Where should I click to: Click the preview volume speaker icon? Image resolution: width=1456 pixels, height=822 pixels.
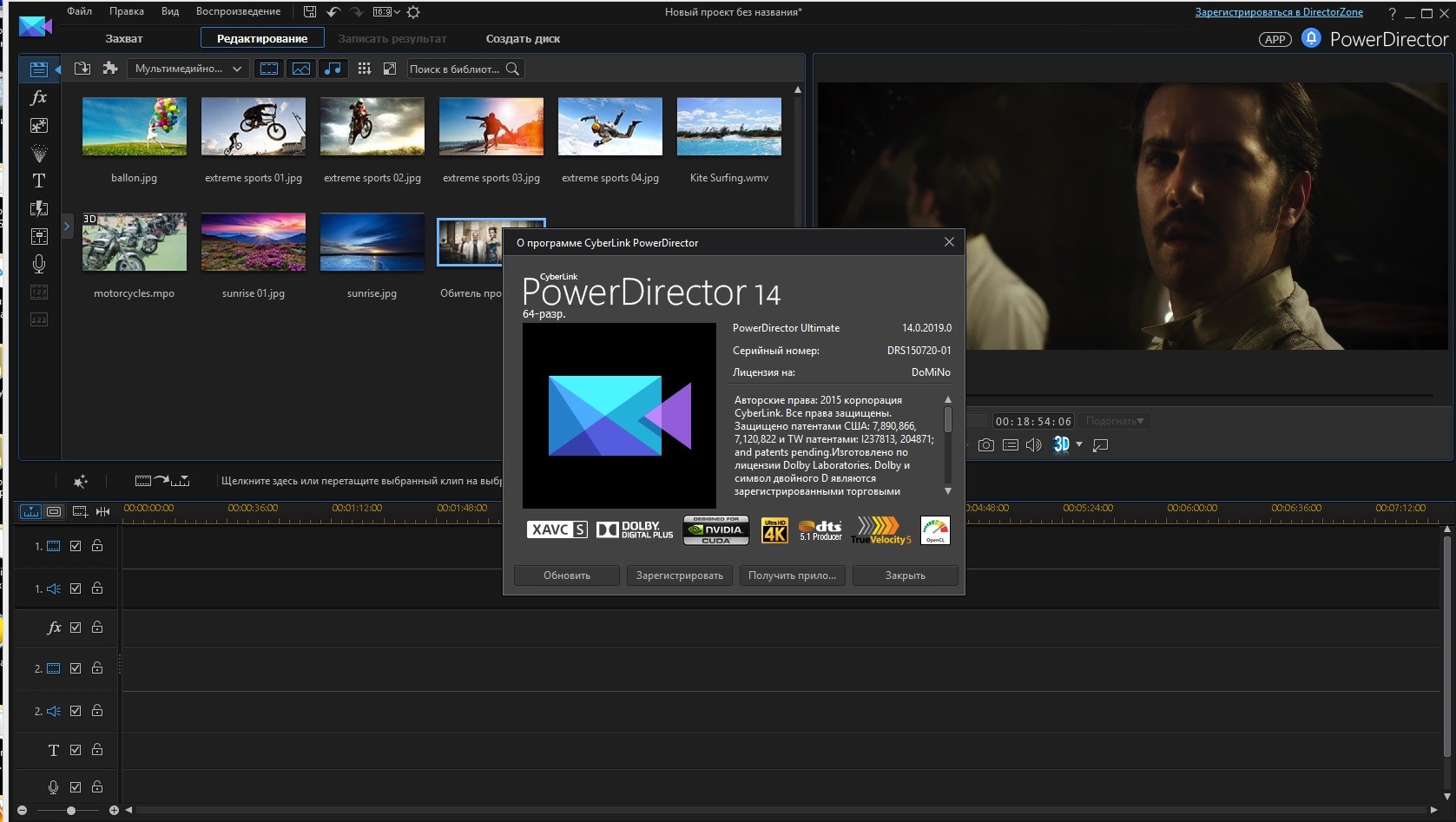click(x=1033, y=445)
